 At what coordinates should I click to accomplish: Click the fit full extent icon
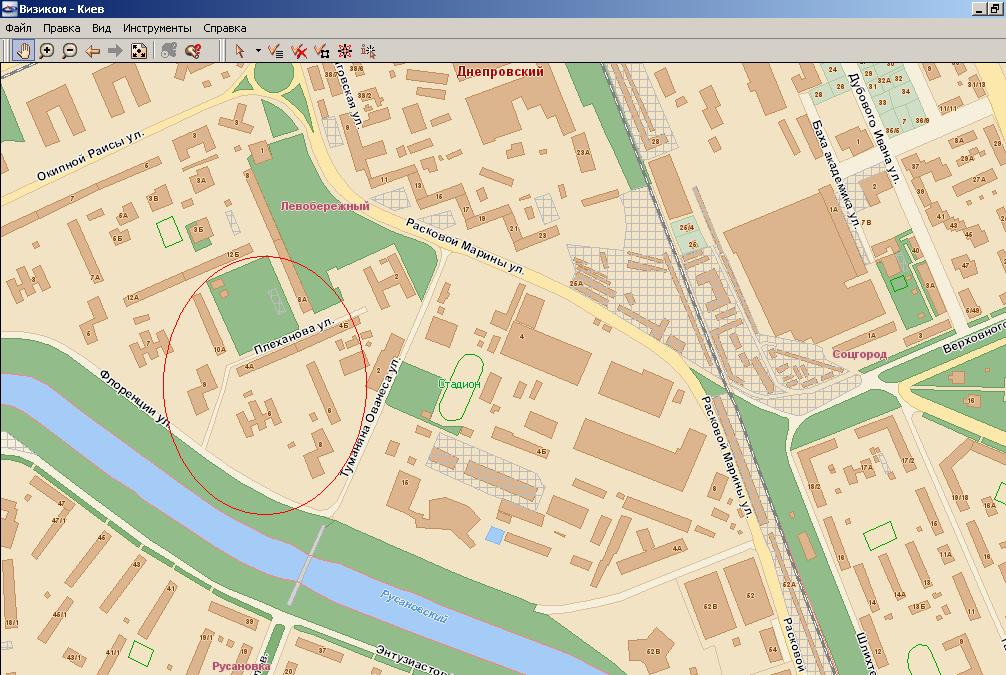tap(139, 50)
